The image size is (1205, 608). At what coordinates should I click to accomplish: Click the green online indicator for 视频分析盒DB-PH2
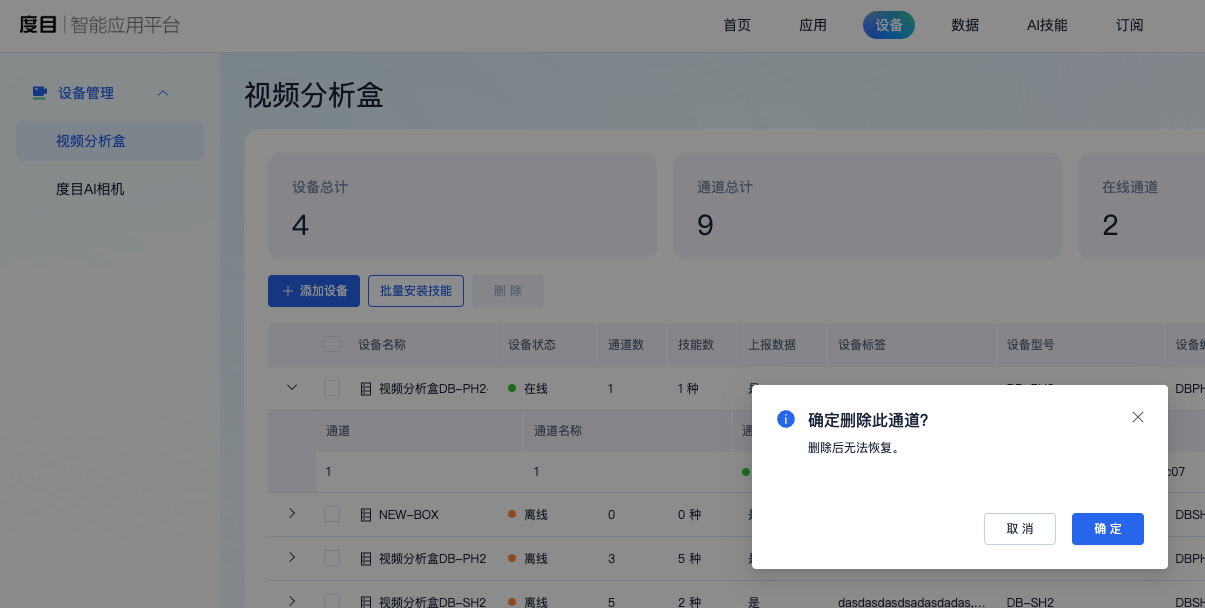(512, 388)
